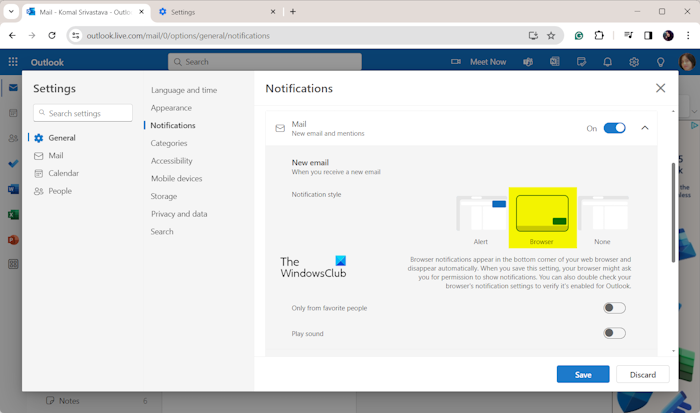Open the notifications bell in Outlook header
700x413 pixels.
[608, 62]
